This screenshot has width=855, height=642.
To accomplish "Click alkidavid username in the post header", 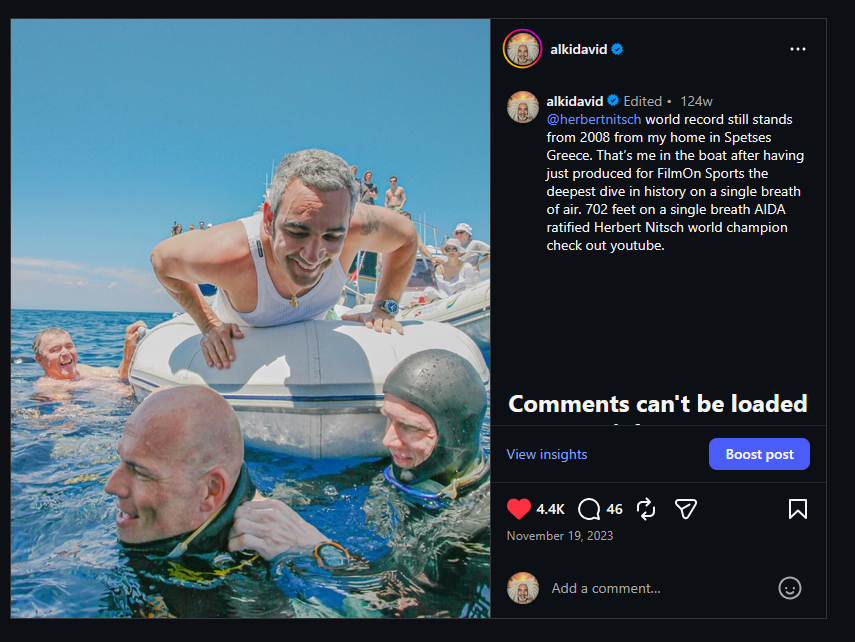I will pos(579,49).
